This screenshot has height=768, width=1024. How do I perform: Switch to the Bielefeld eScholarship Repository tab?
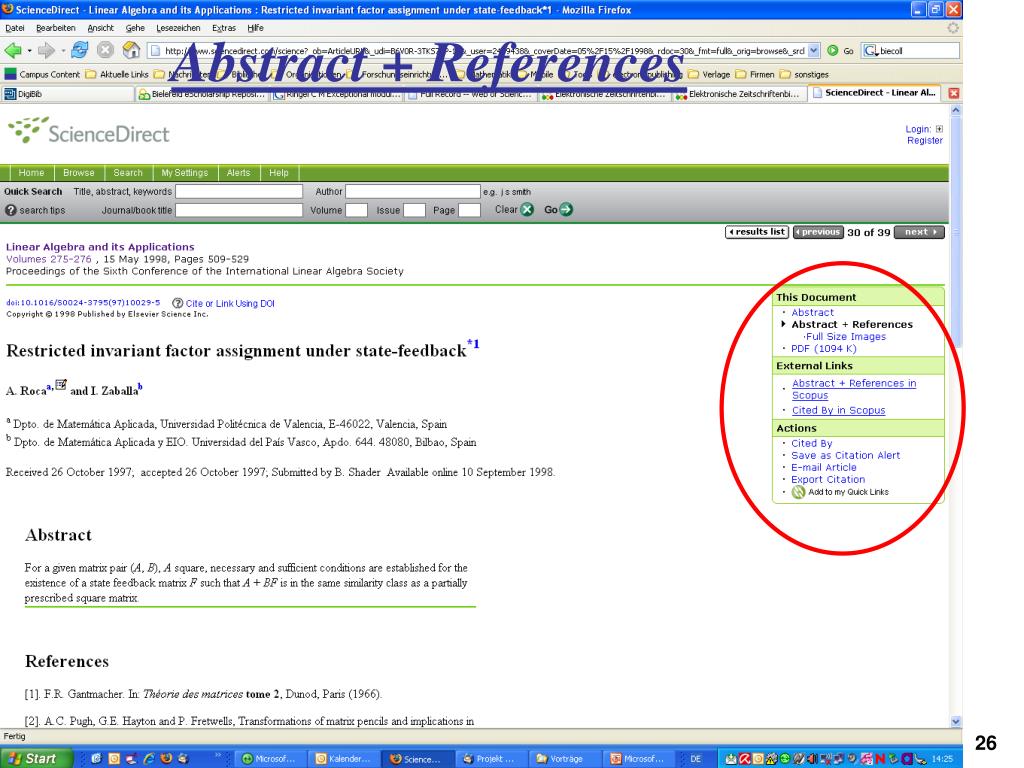pyautogui.click(x=202, y=94)
